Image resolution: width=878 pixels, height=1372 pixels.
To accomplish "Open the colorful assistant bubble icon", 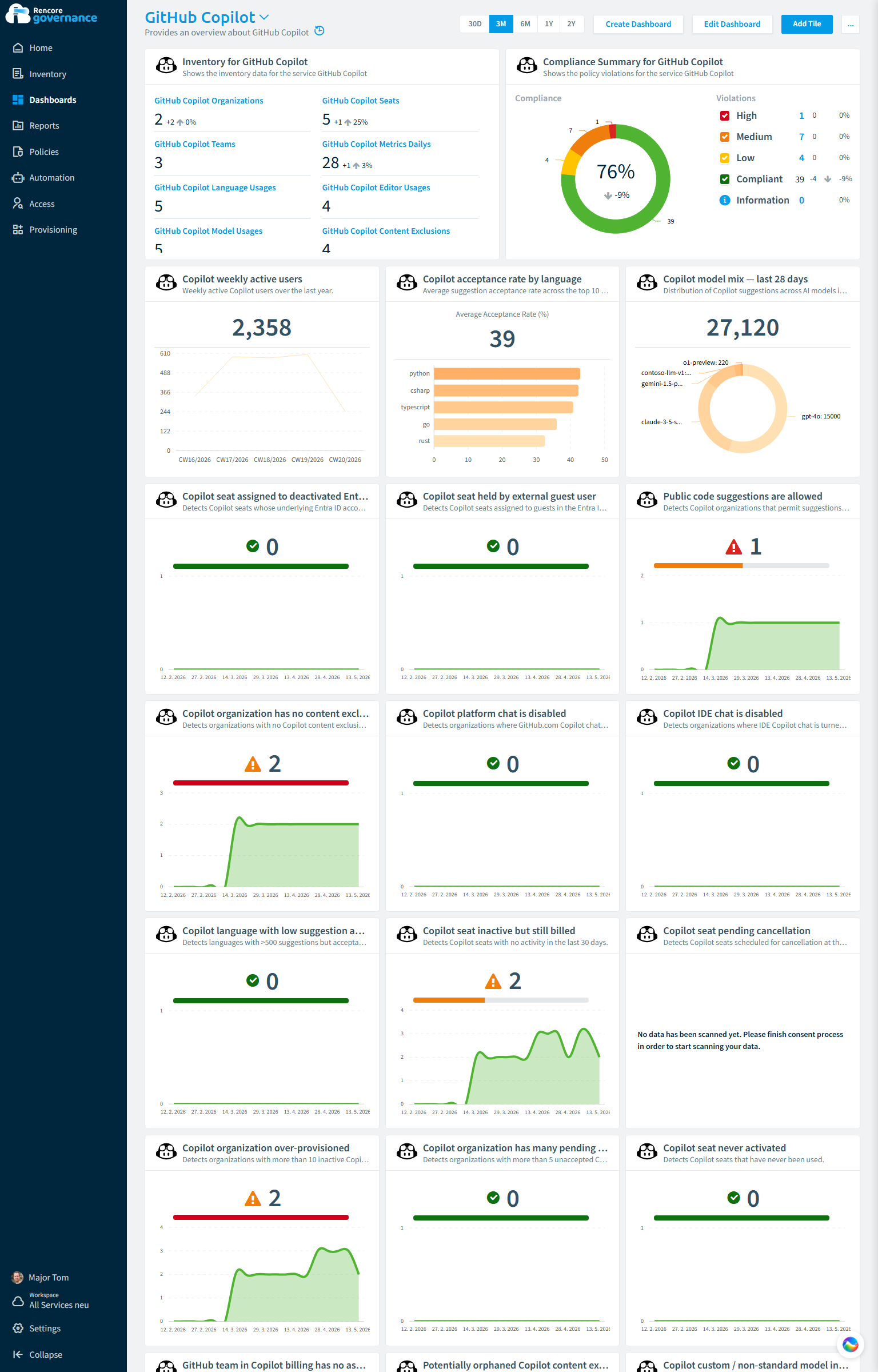I will (x=850, y=1345).
